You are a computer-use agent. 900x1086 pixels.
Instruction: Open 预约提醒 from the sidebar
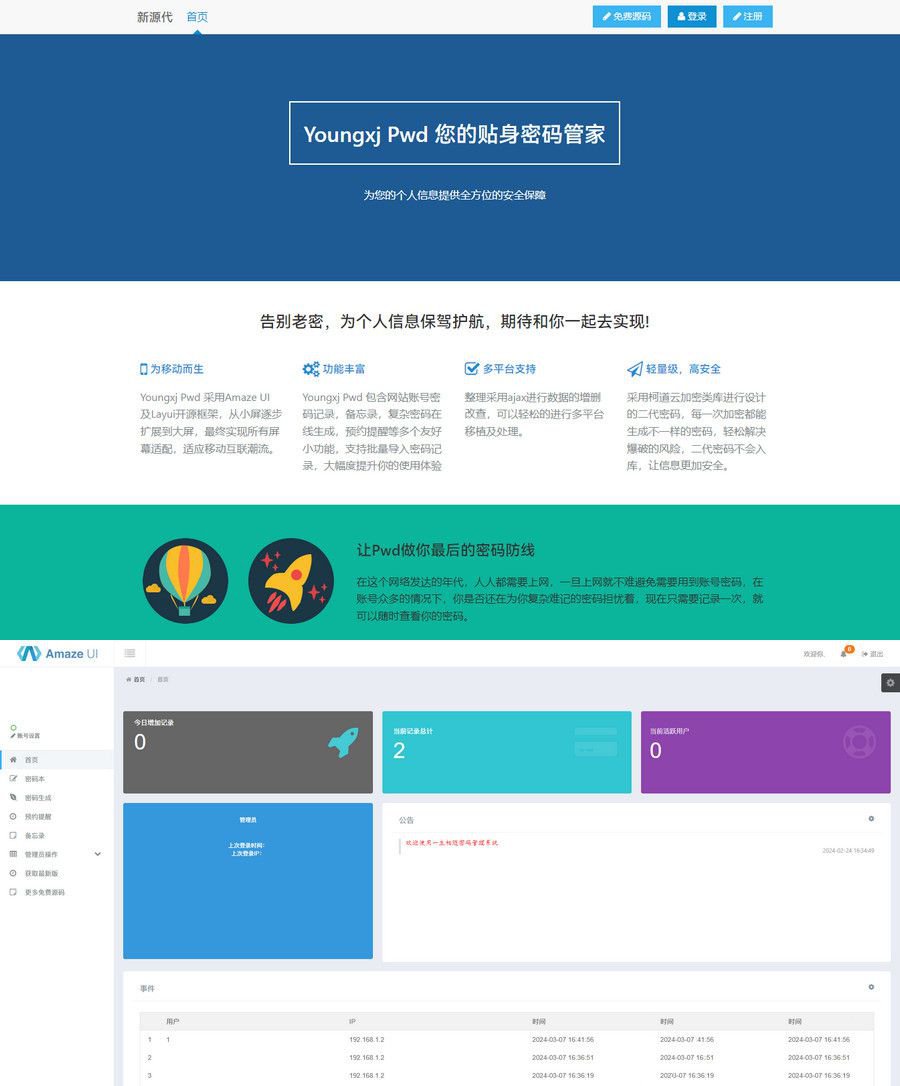[x=37, y=816]
